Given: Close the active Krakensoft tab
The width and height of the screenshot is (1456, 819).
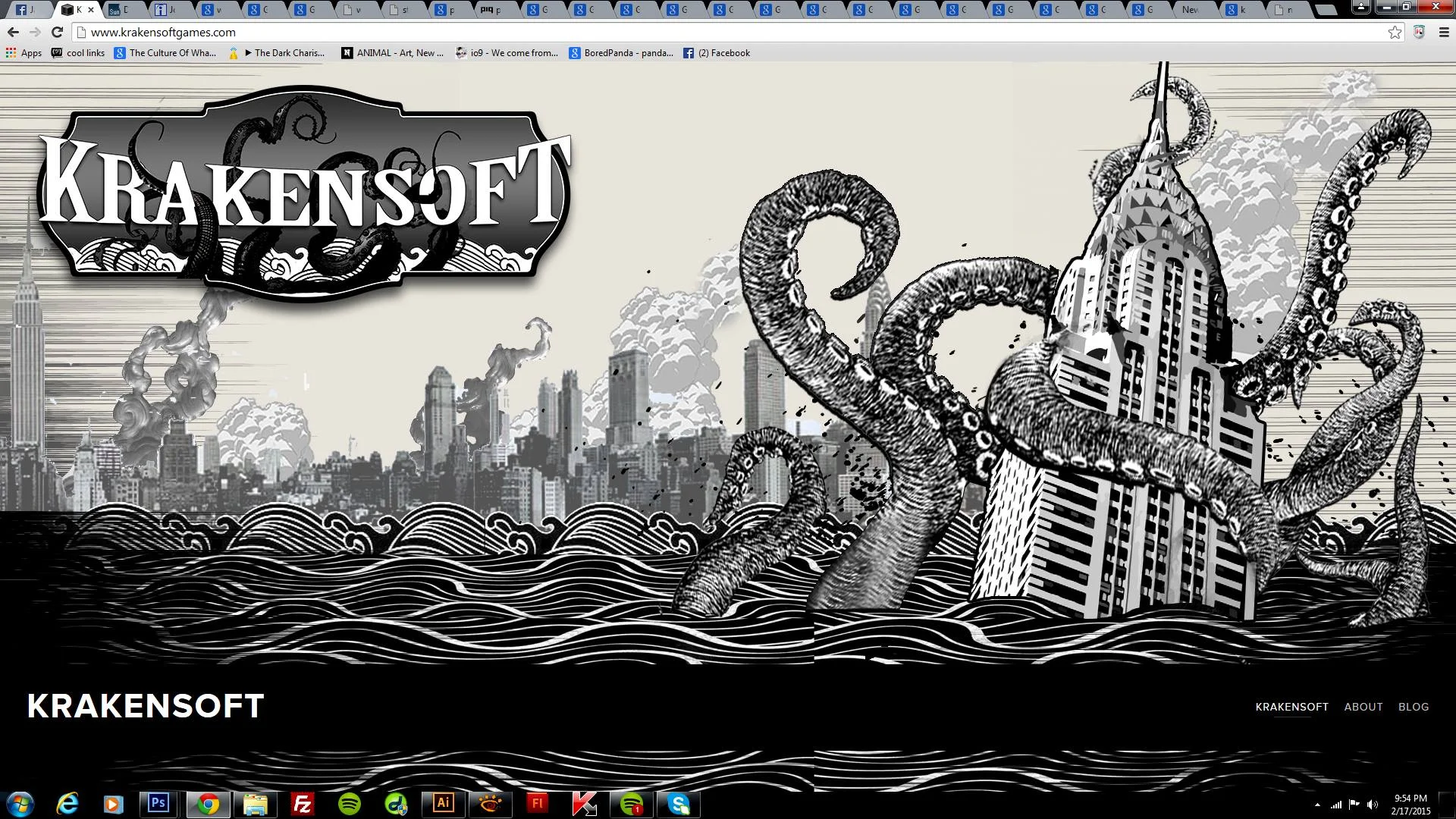Looking at the screenshot, I should 92,10.
